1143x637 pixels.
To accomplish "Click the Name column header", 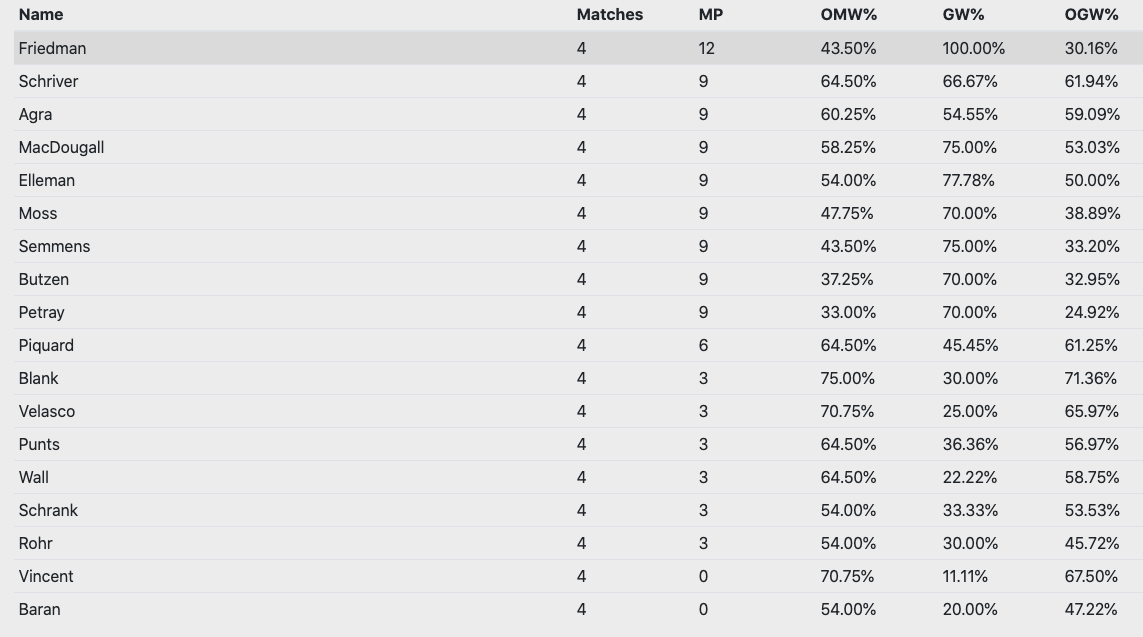I will 41,15.
